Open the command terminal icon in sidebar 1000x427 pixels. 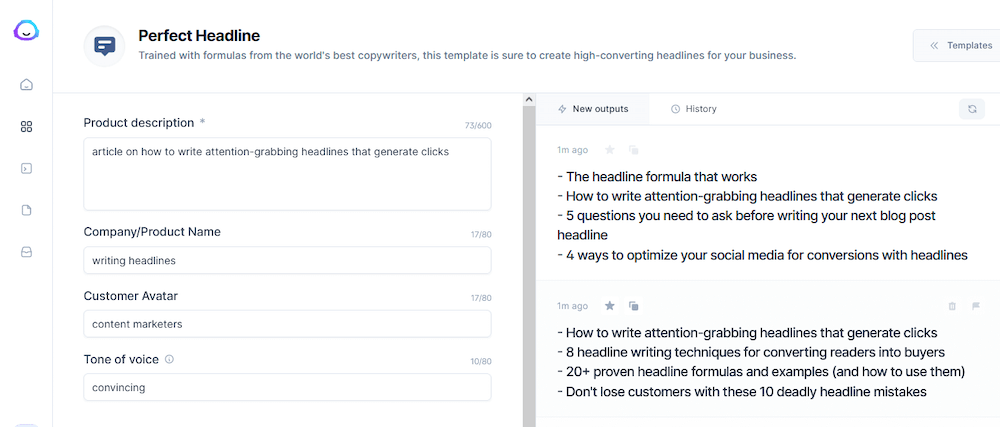click(27, 168)
